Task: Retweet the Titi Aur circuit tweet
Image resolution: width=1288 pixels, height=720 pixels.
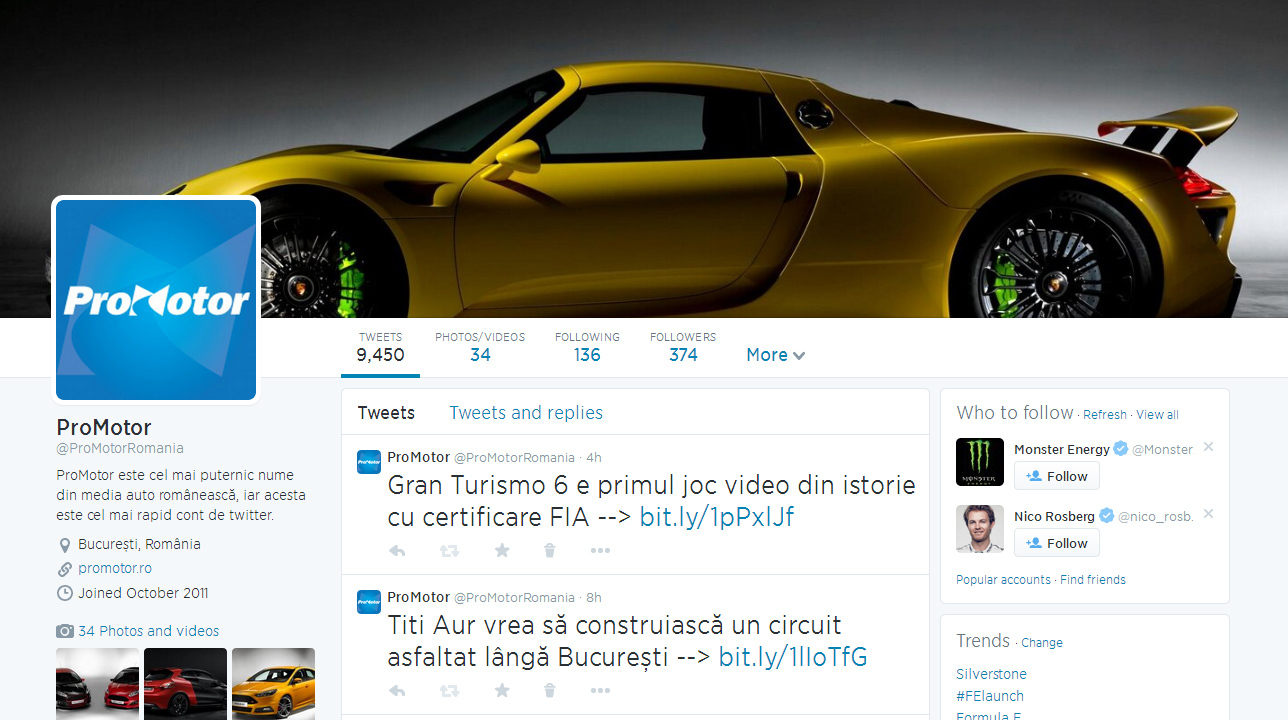Action: [x=449, y=691]
